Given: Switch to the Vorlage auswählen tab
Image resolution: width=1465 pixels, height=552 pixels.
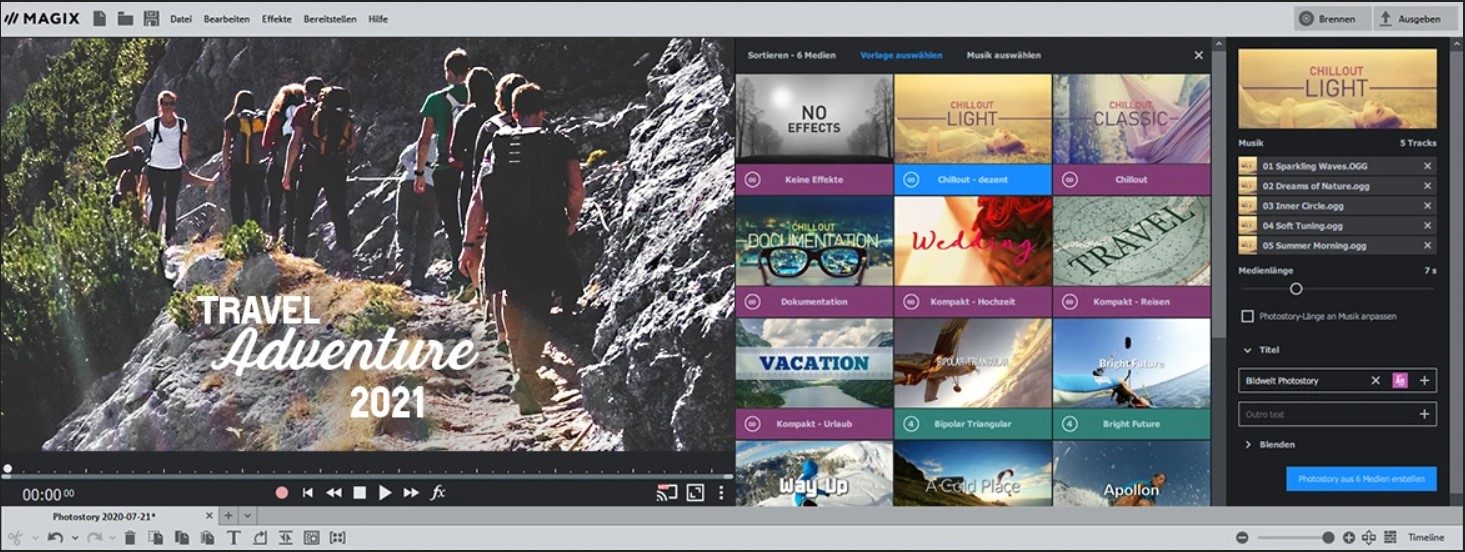Looking at the screenshot, I should tap(901, 55).
